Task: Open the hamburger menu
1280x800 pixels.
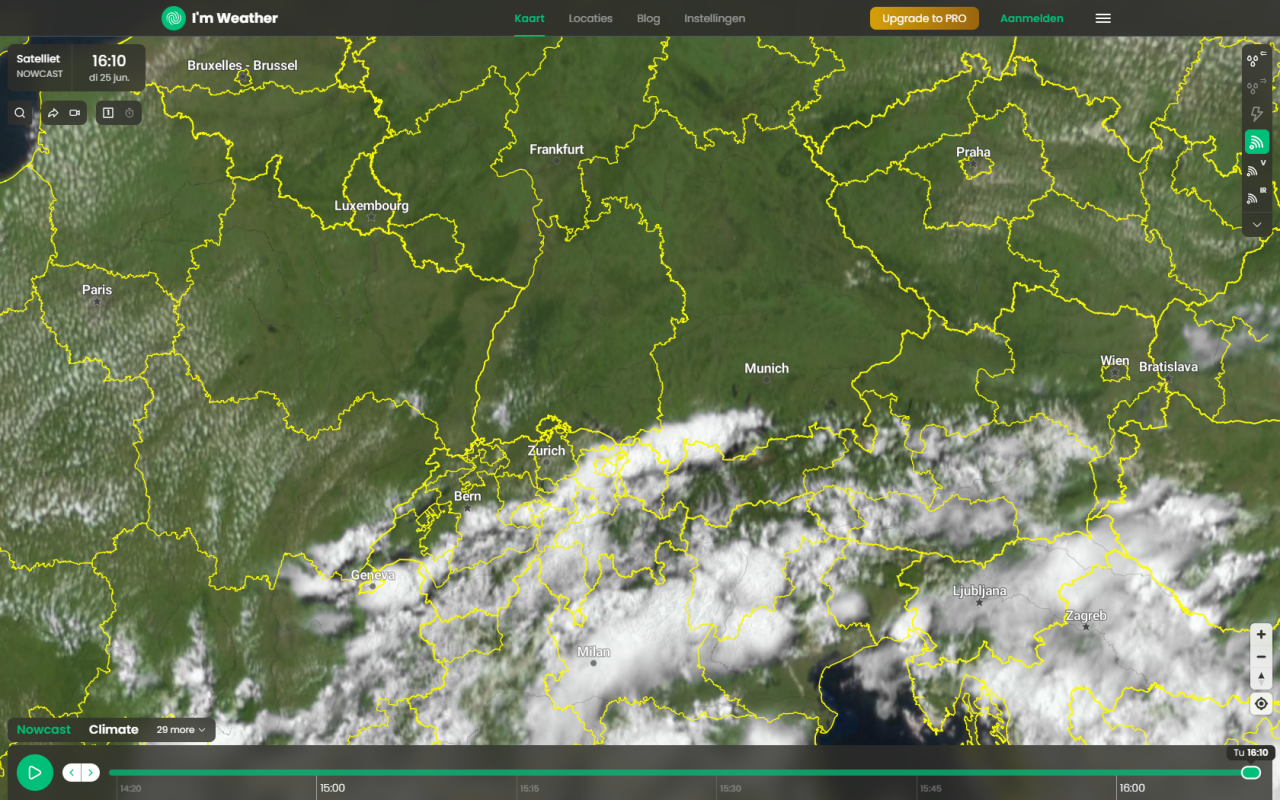Action: [x=1103, y=18]
